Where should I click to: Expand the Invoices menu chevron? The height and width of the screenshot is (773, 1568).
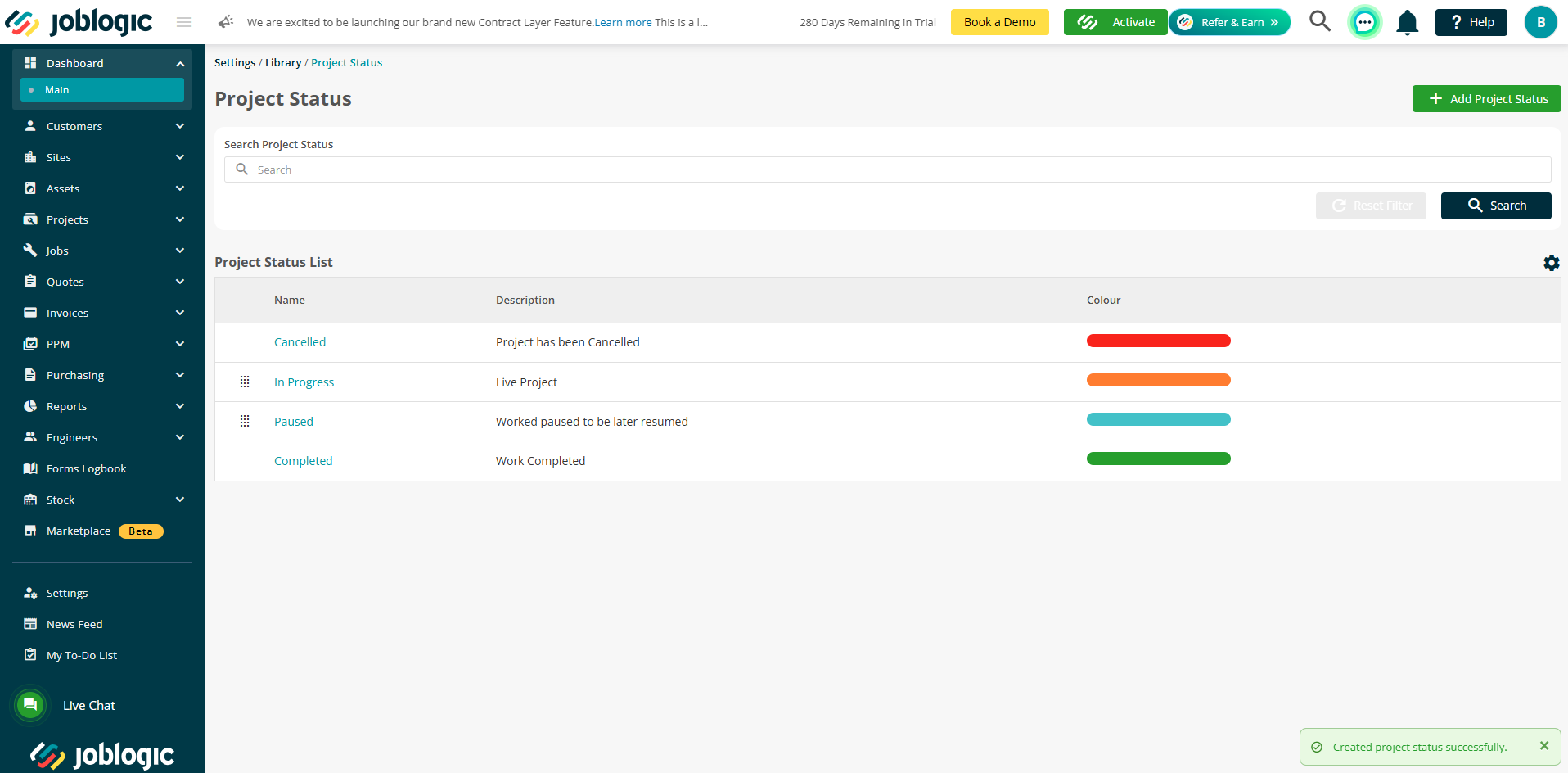click(180, 313)
